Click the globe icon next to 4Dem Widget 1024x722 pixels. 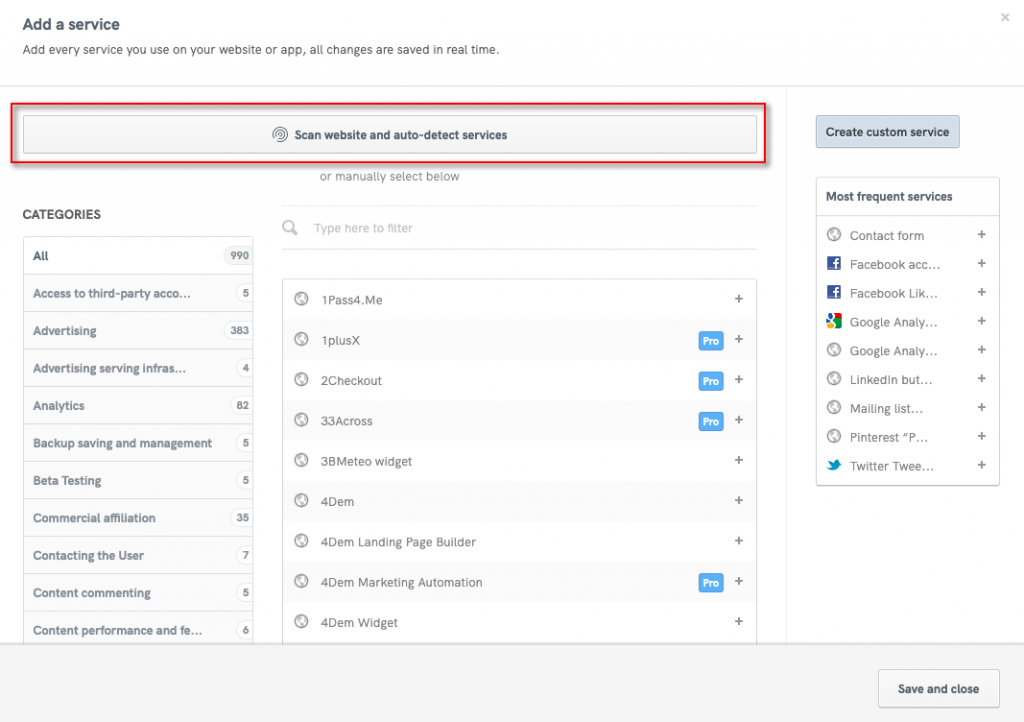[x=302, y=621]
